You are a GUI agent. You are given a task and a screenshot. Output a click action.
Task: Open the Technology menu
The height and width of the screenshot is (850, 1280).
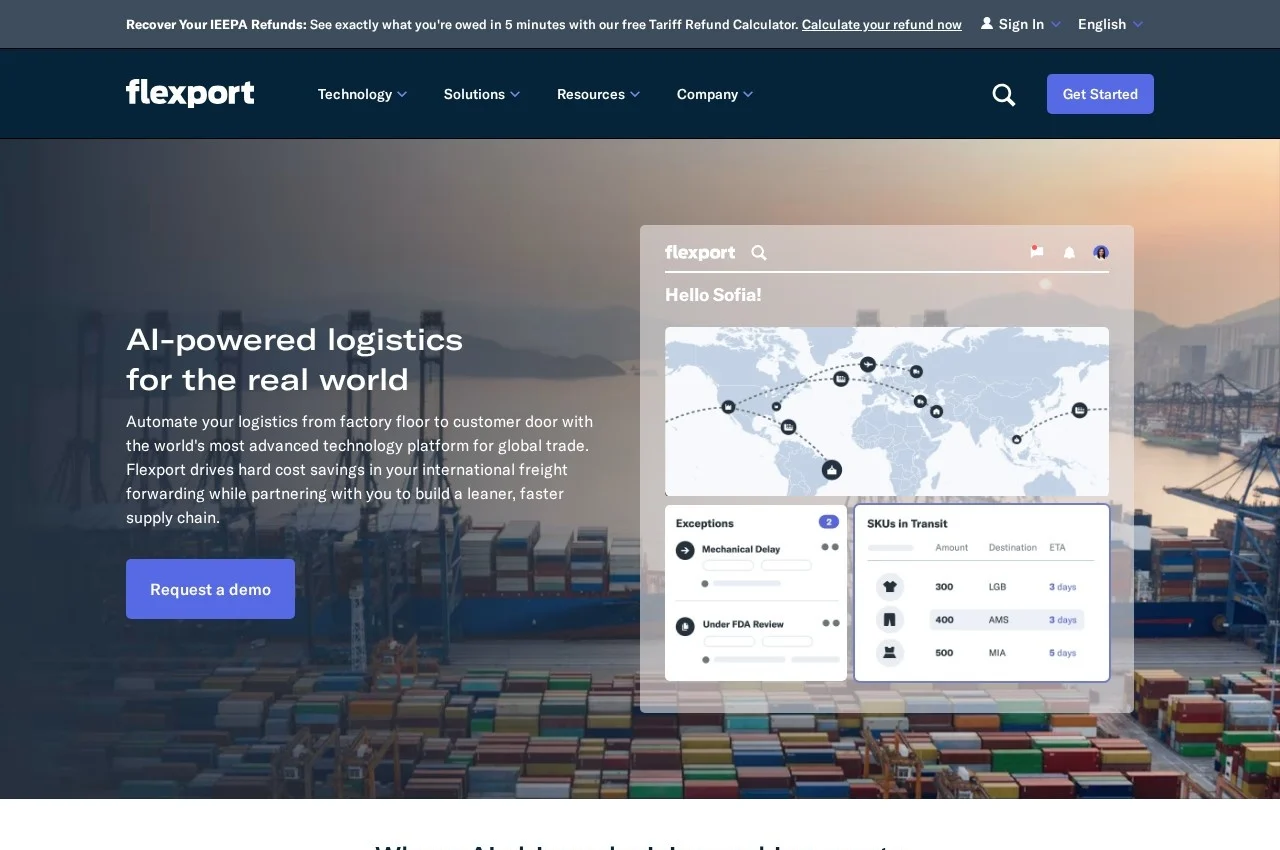(x=362, y=94)
